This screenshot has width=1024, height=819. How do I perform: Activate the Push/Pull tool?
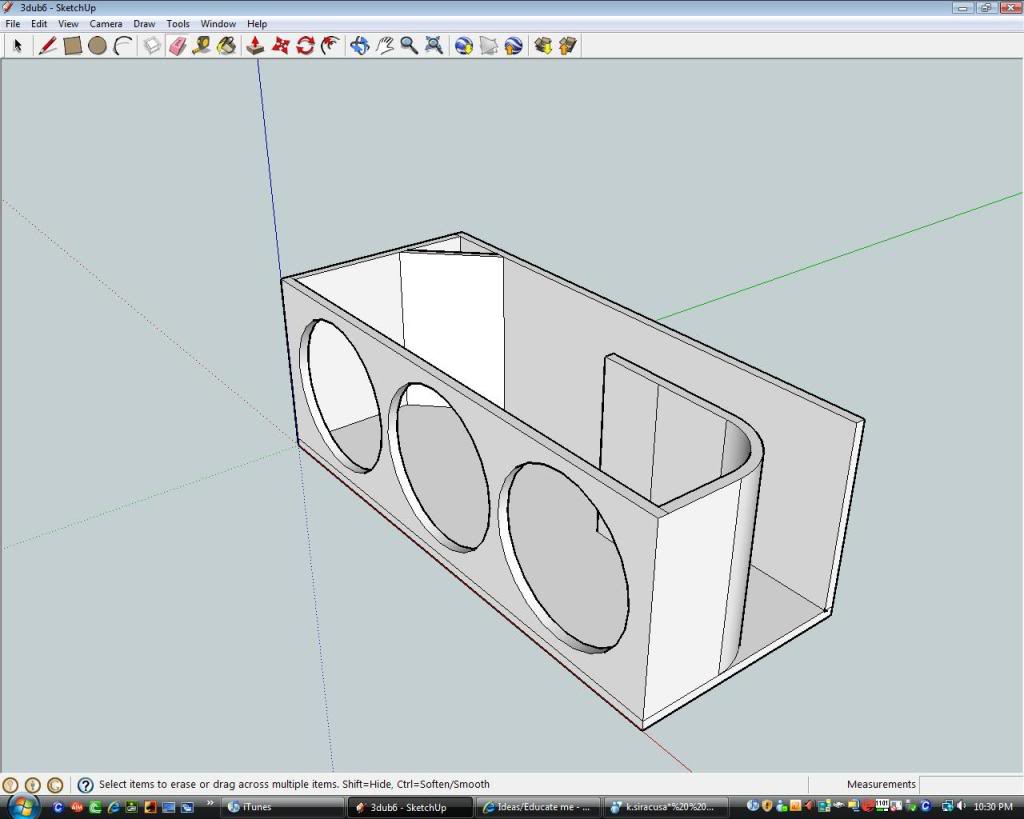[254, 45]
